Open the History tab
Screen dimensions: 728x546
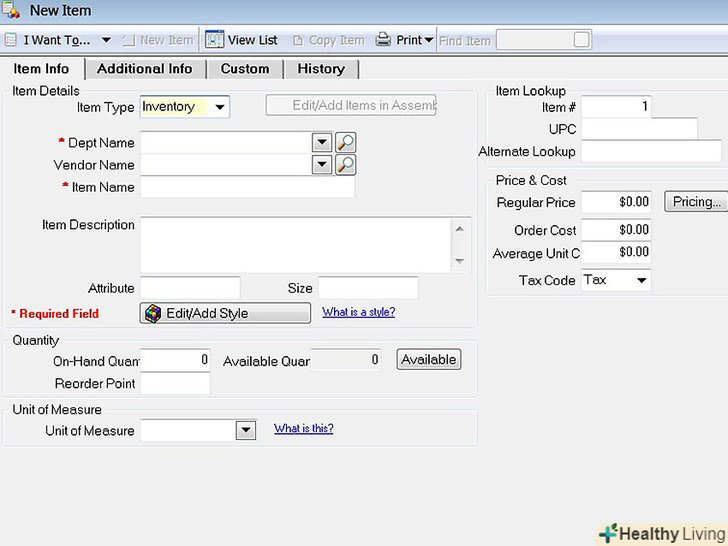pyautogui.click(x=321, y=69)
